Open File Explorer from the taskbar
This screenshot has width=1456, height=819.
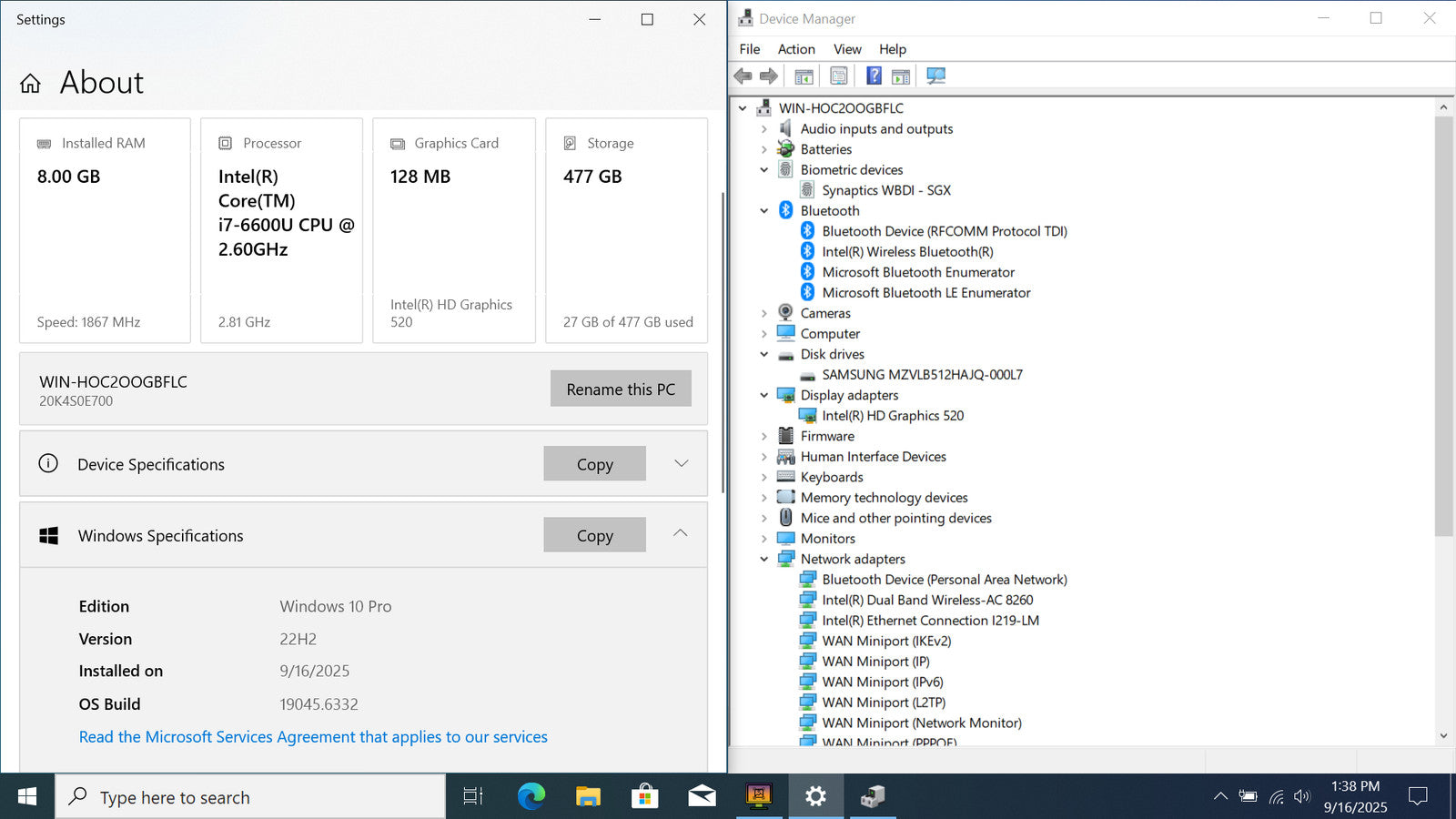point(588,797)
